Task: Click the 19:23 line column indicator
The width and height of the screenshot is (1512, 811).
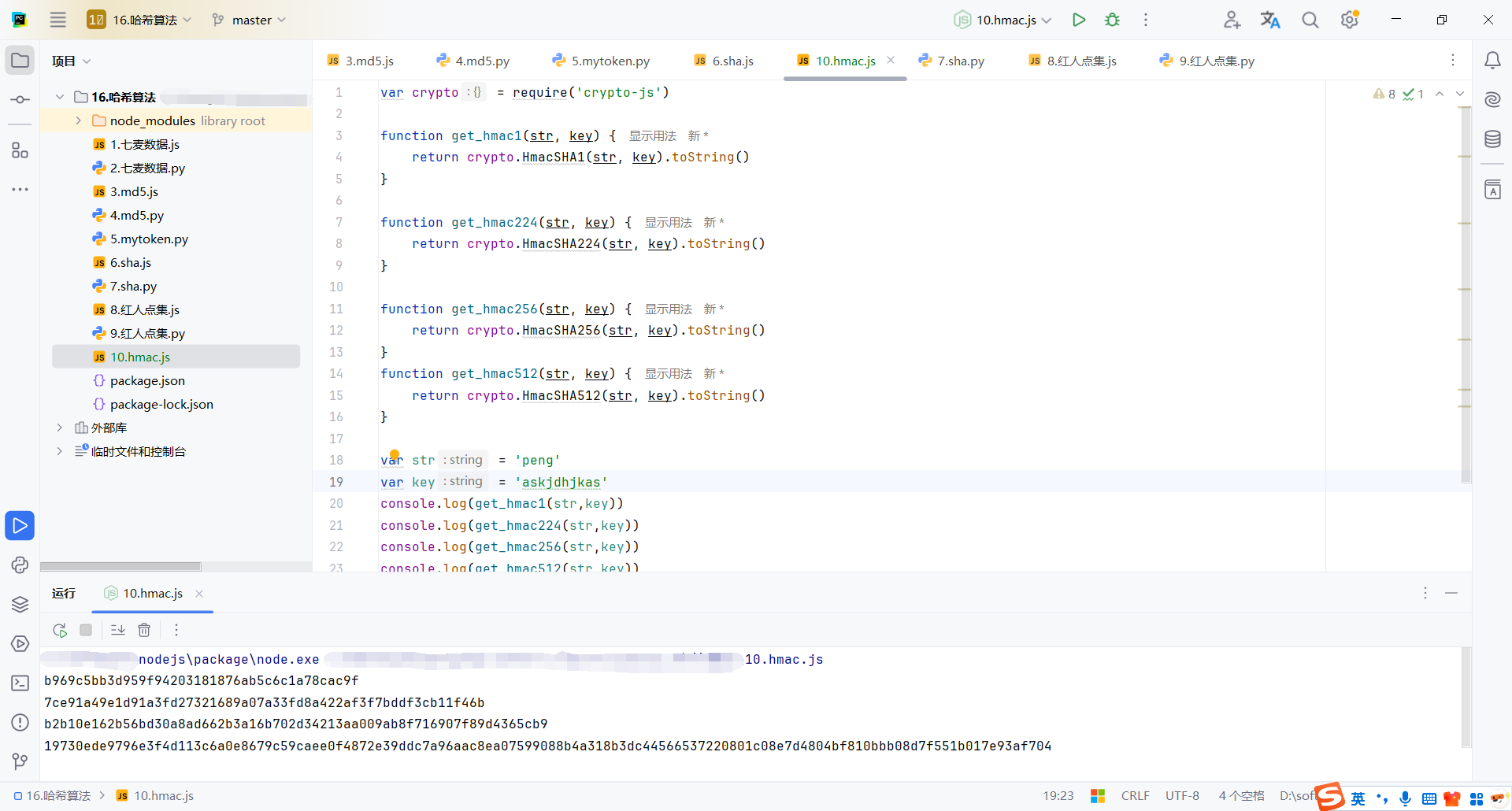Action: [1058, 796]
